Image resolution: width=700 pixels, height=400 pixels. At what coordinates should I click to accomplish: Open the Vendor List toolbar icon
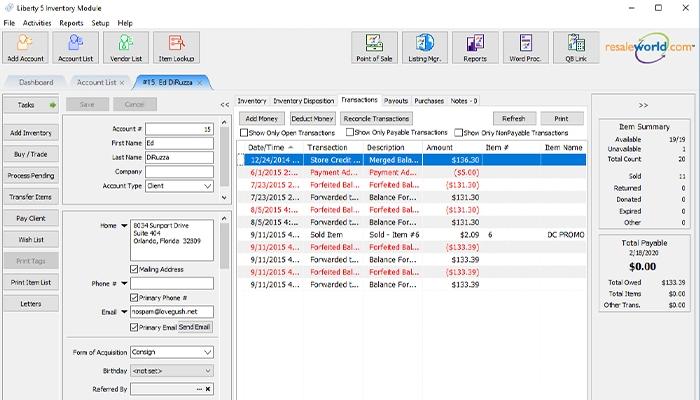pyautogui.click(x=126, y=47)
